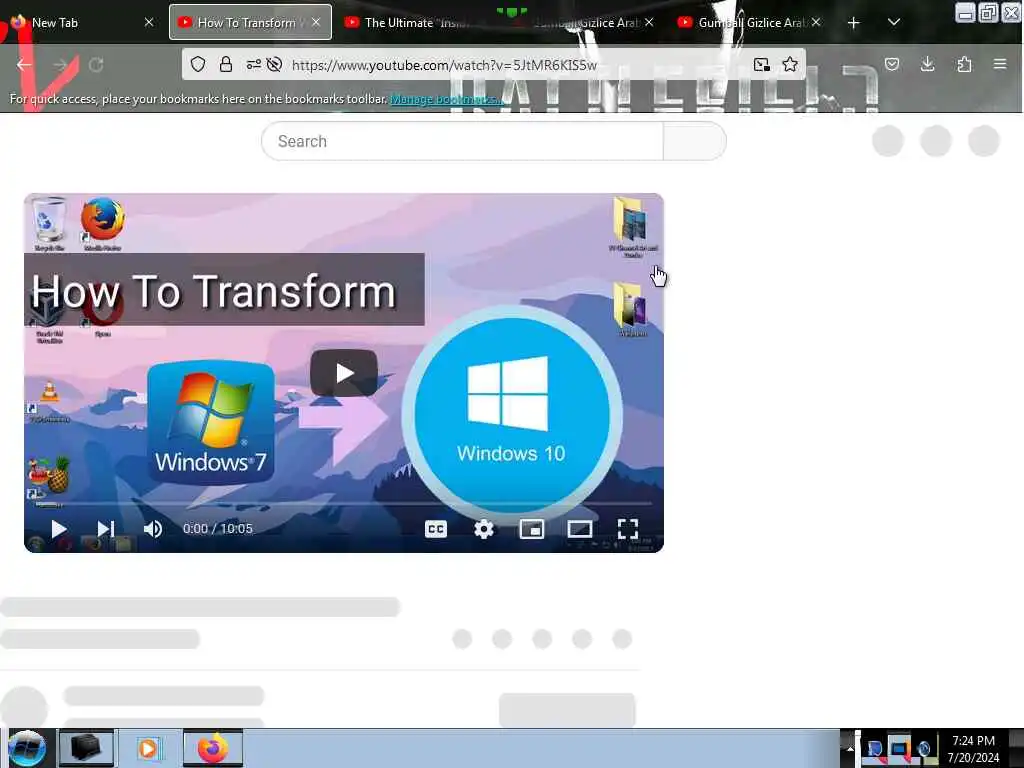The image size is (1024, 768).
Task: Close the New Tab tab
Action: (x=149, y=22)
